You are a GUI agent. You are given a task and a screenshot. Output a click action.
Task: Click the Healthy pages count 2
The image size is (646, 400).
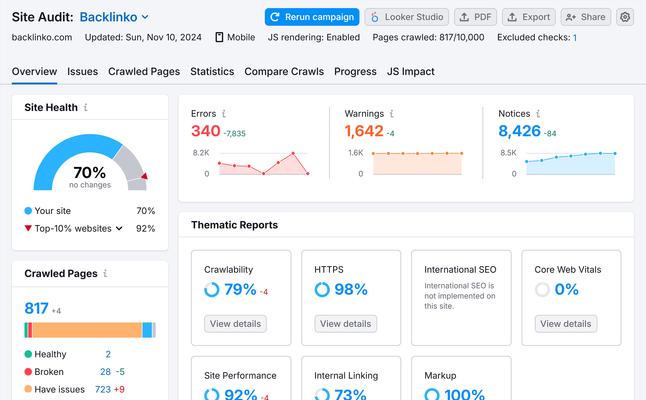tap(108, 354)
